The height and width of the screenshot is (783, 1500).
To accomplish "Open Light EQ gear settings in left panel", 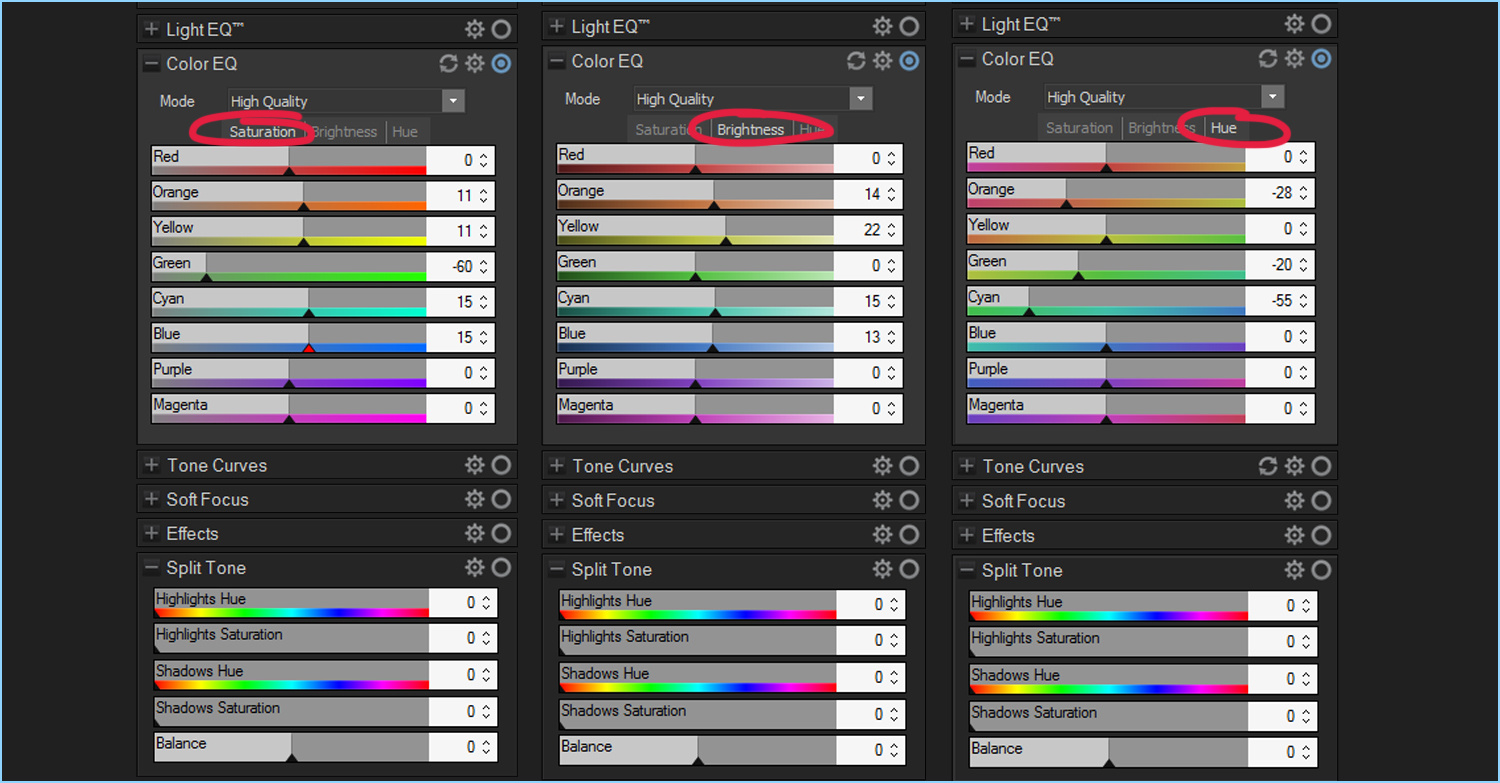I will pyautogui.click(x=475, y=29).
